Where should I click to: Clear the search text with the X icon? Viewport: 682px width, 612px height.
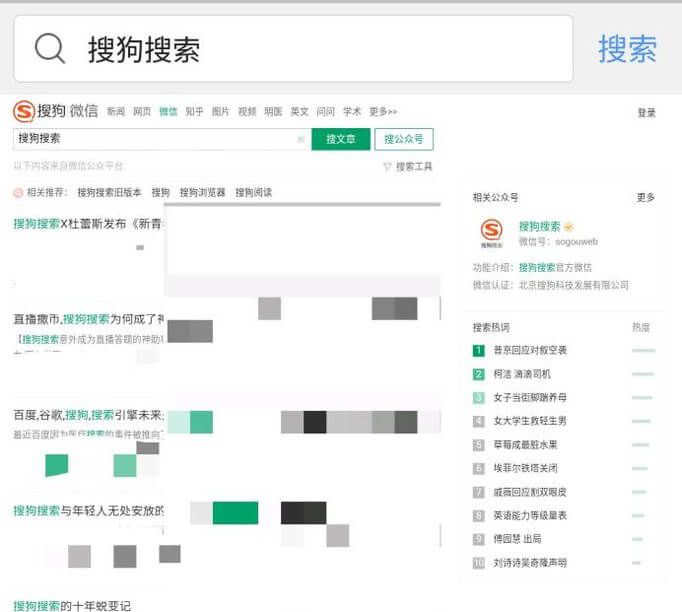pos(301,139)
